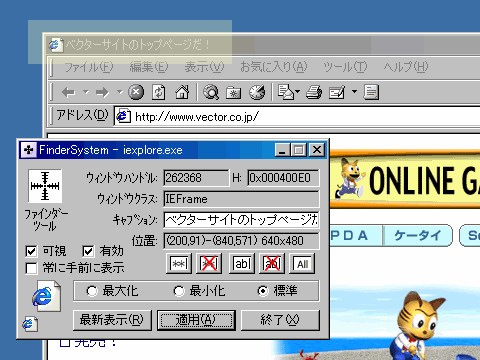Click large IE document icon in FinderSystem
Image resolution: width=480 pixels, height=360 pixels.
47,296
